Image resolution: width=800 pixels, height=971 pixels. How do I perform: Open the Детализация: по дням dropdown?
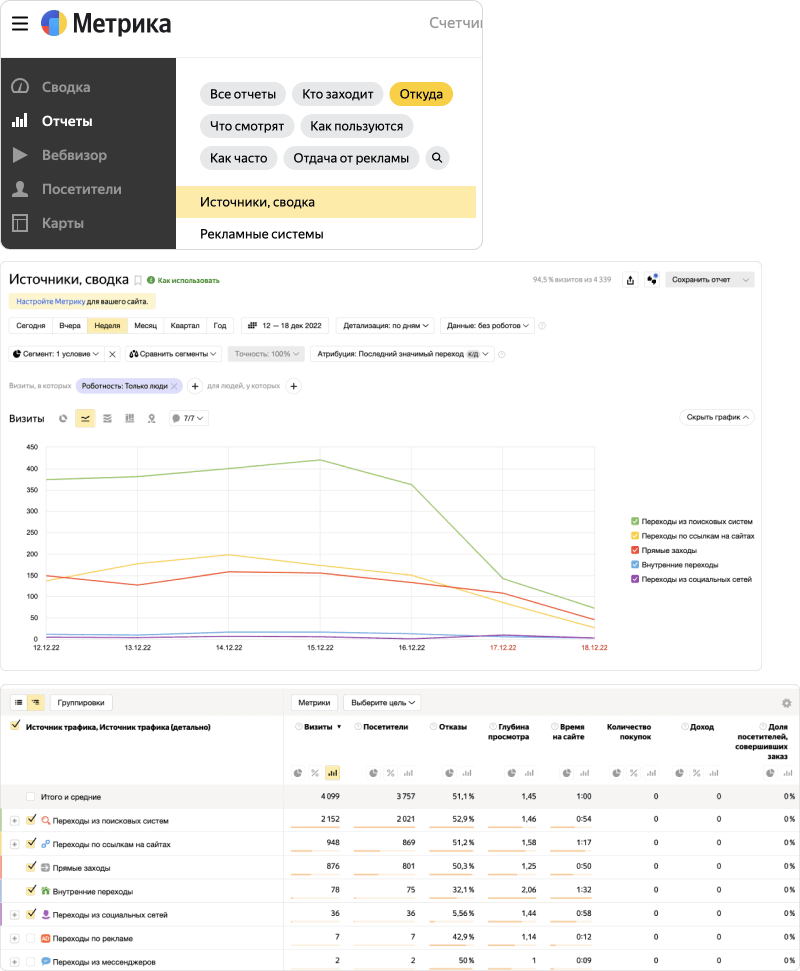tap(385, 325)
